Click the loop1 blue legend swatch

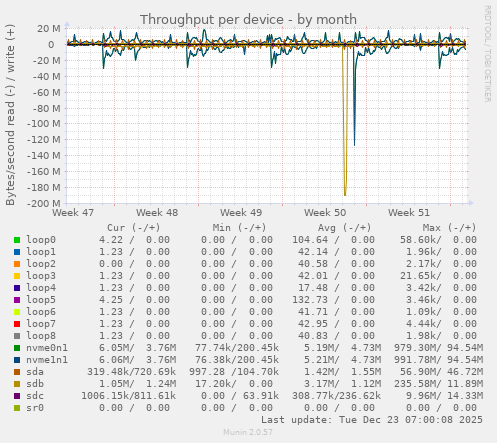[17, 252]
